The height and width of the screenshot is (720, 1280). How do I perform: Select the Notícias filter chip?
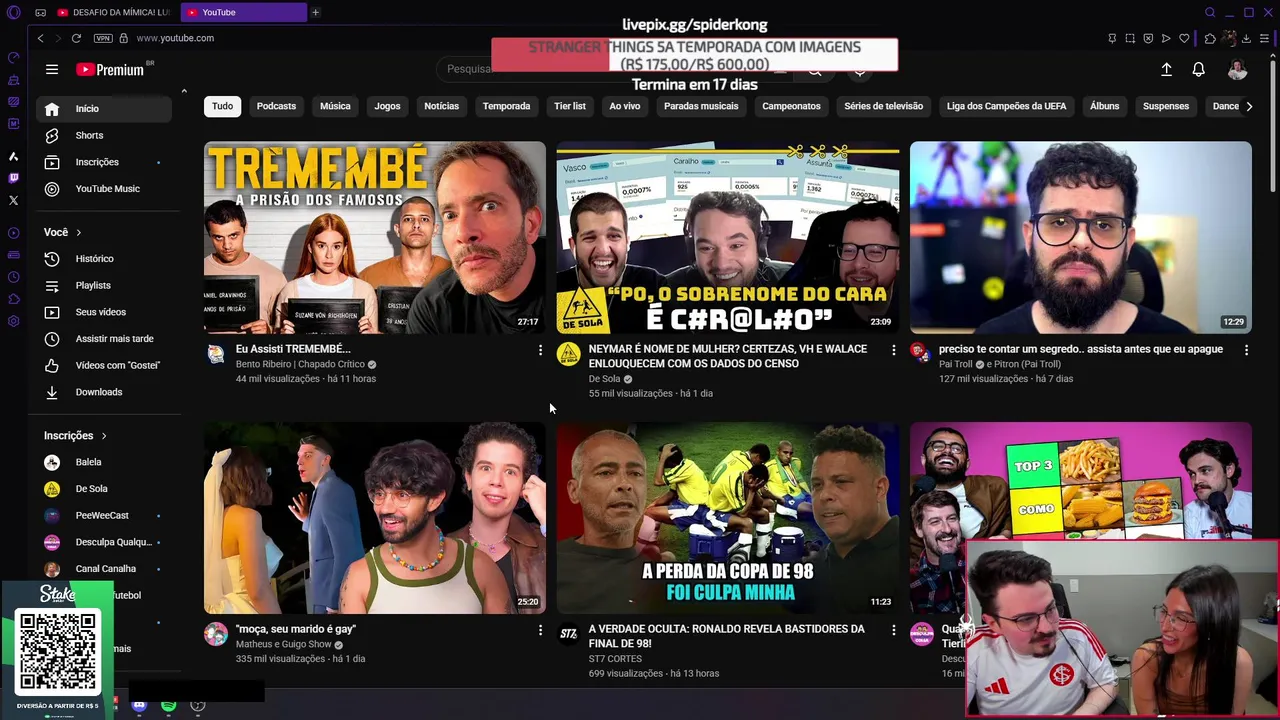coord(441,106)
